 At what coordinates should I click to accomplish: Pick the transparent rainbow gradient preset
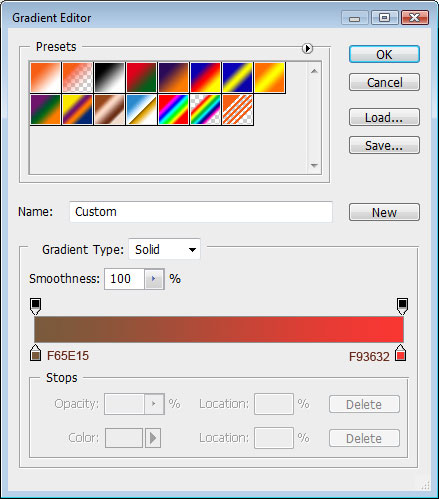click(205, 109)
